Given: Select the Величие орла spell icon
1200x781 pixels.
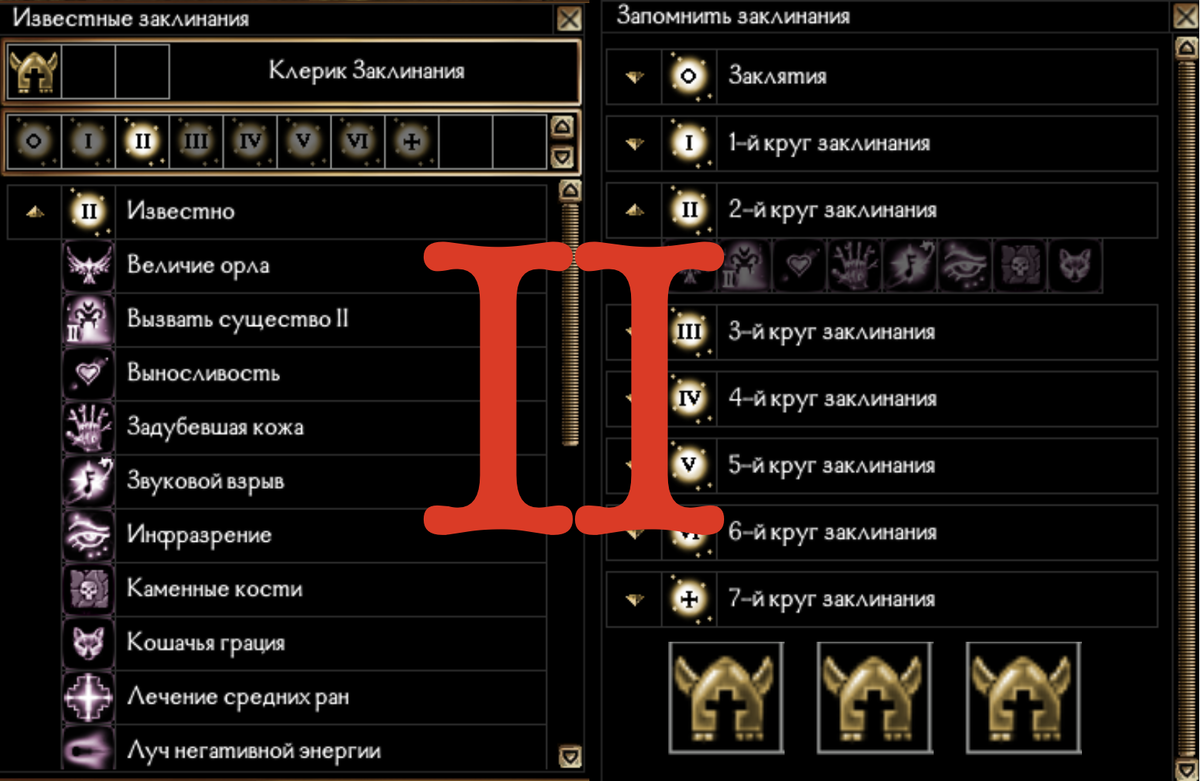Looking at the screenshot, I should click(x=88, y=266).
